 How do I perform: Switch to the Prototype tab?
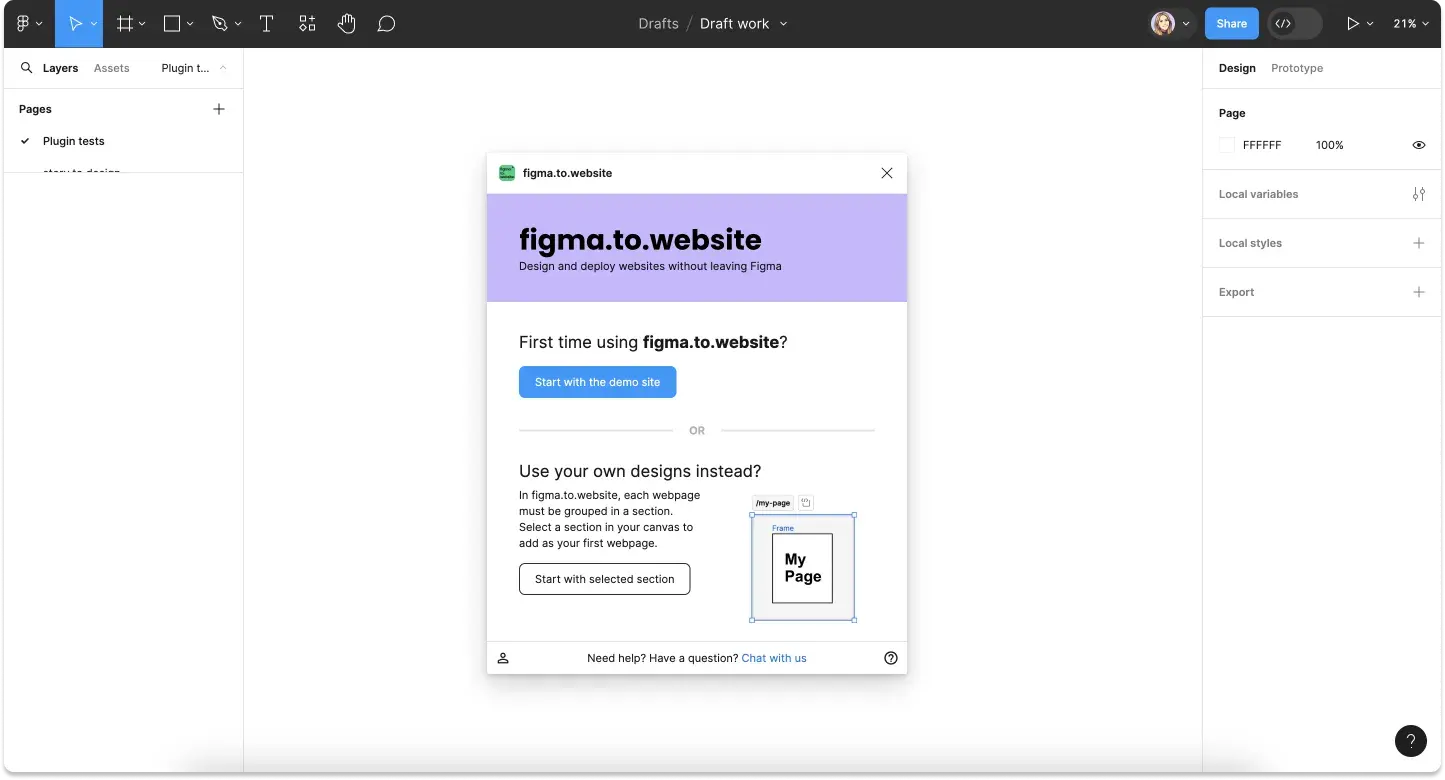(x=1296, y=68)
